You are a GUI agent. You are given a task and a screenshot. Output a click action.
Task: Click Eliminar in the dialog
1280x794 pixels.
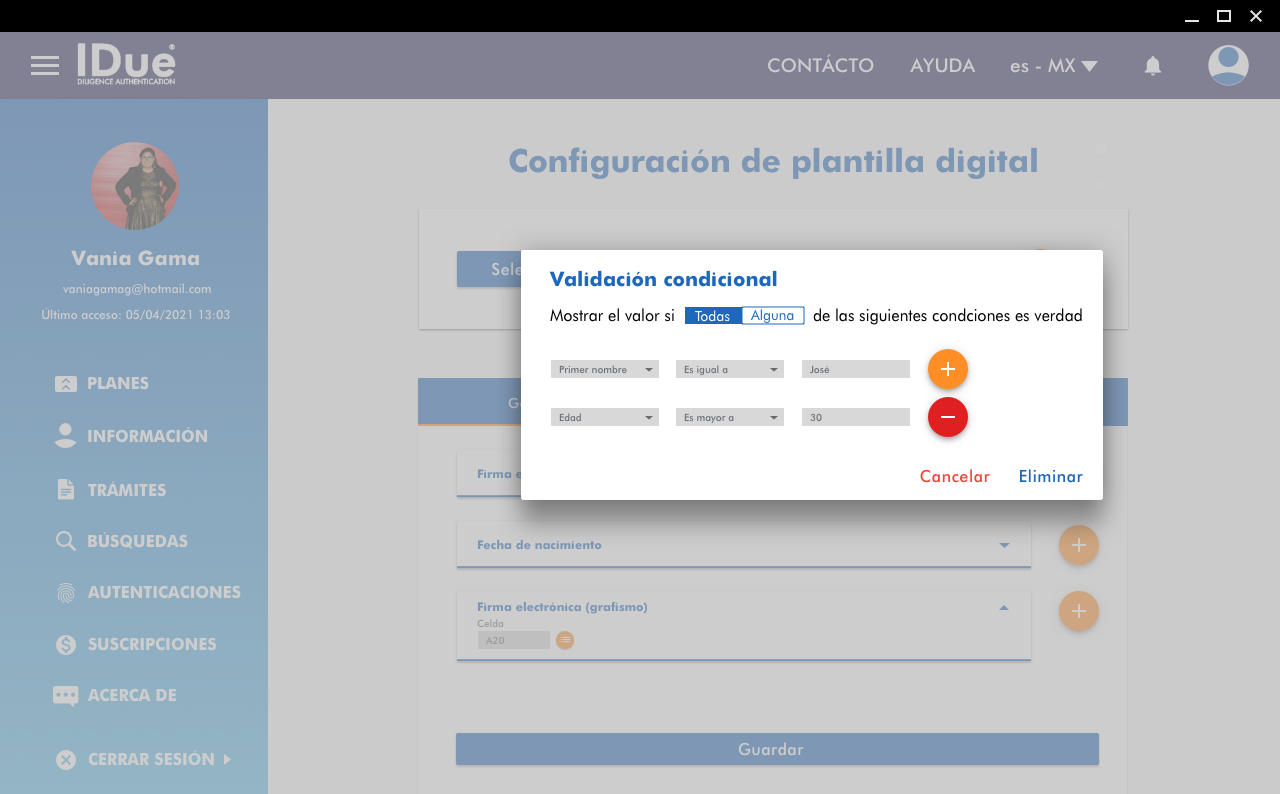coord(1050,477)
